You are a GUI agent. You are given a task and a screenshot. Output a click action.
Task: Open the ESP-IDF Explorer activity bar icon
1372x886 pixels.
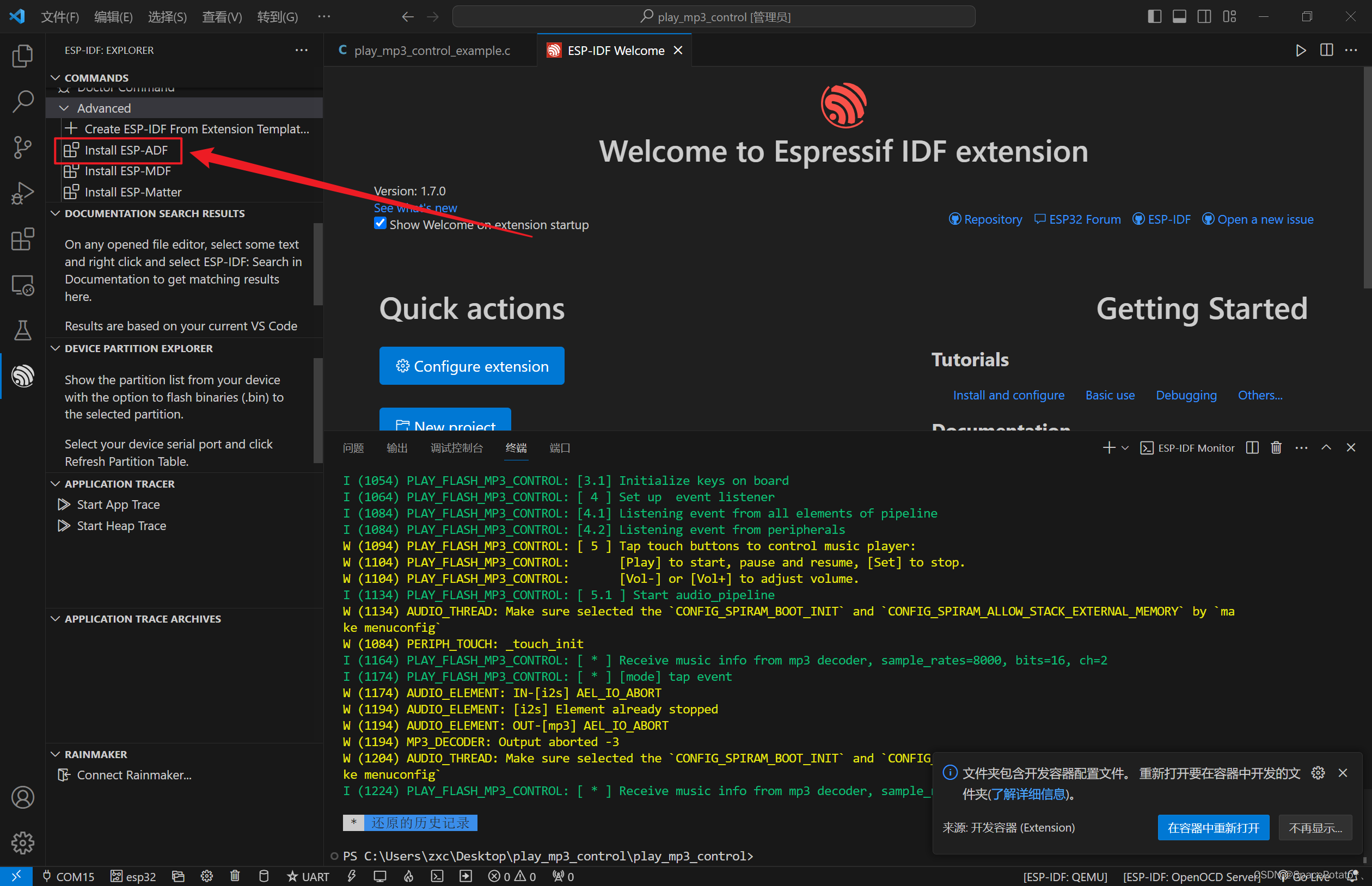(x=22, y=376)
